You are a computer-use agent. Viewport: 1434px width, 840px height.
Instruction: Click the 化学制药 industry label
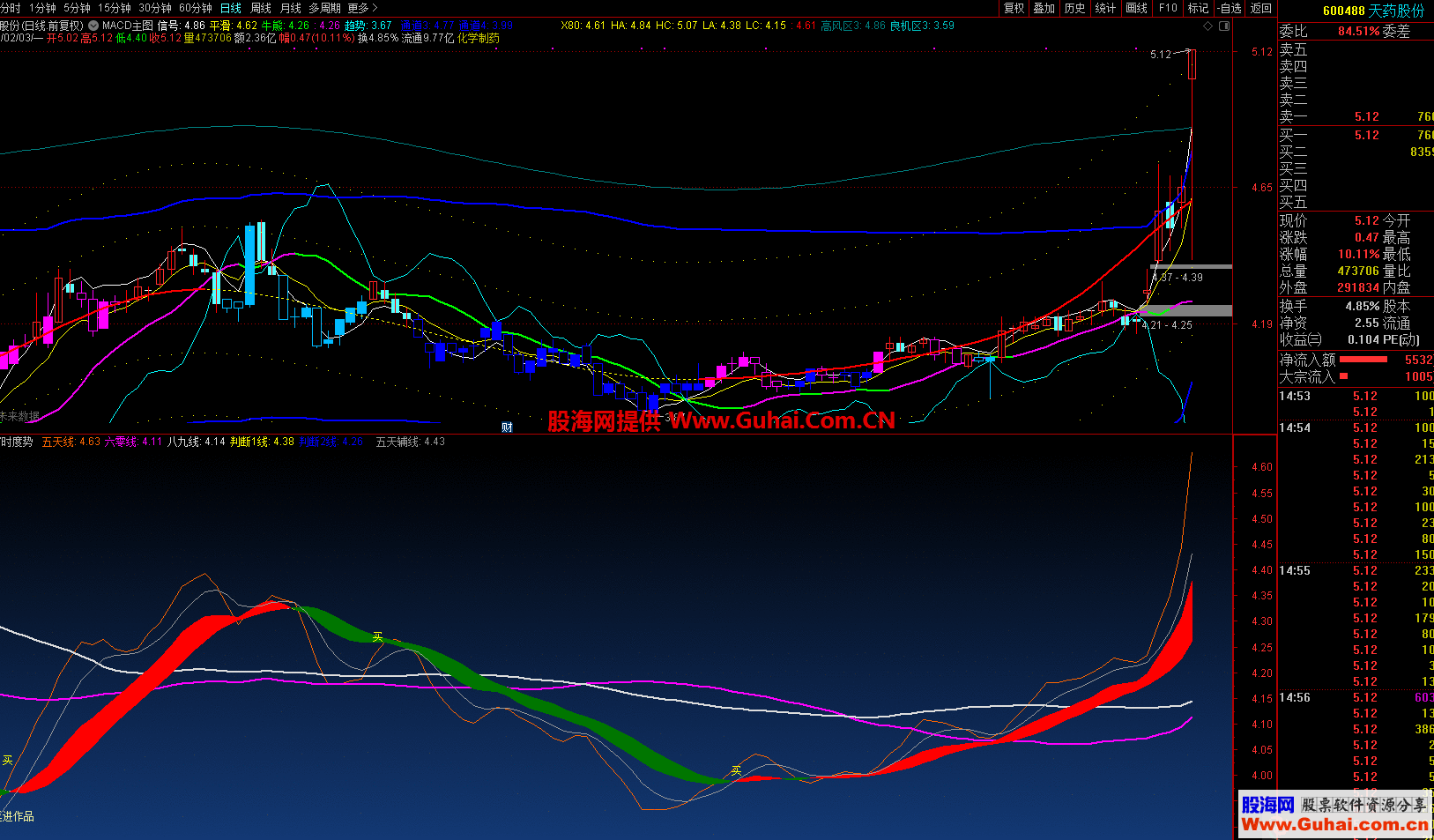coord(479,38)
